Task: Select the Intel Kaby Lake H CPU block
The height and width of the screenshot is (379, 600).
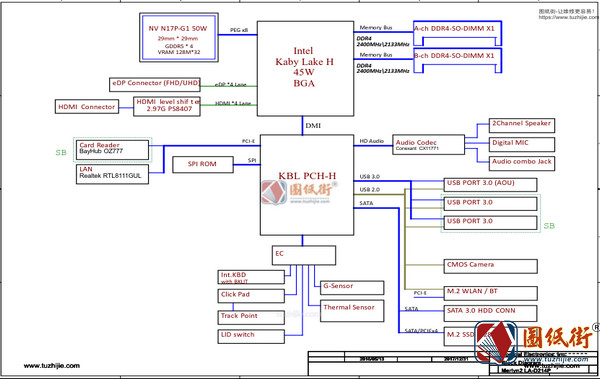Action: 305,69
